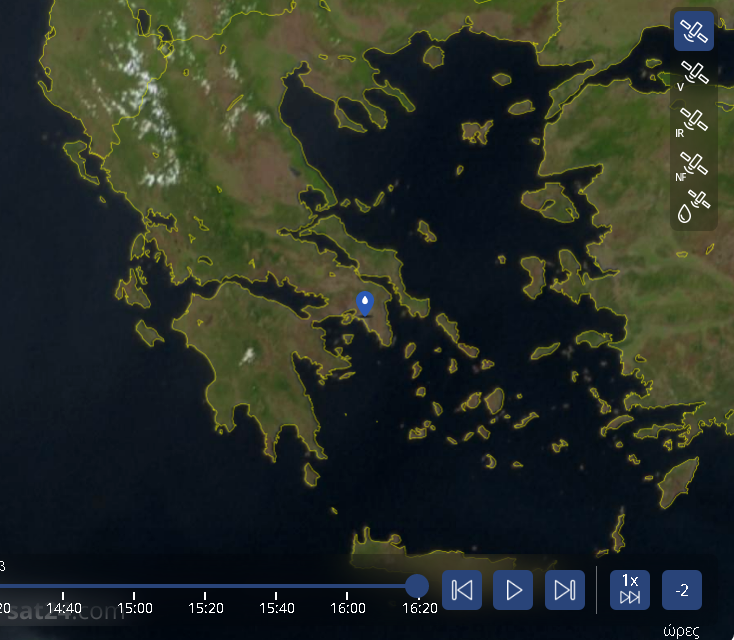Viewport: 734px width, 640px height.
Task: Open the sat24.com watermark link
Action: point(70,611)
